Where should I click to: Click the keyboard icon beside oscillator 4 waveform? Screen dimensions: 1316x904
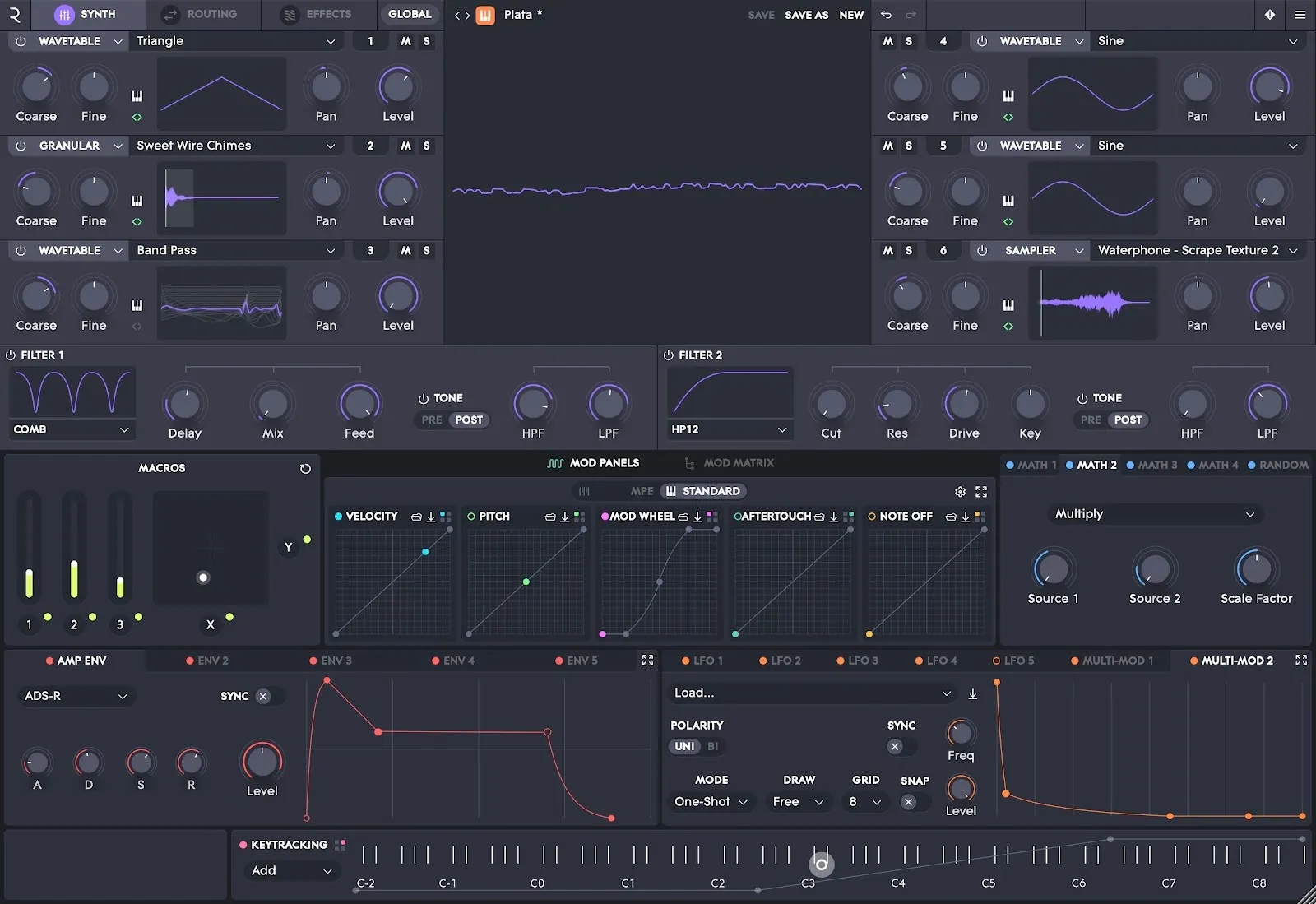point(1008,94)
